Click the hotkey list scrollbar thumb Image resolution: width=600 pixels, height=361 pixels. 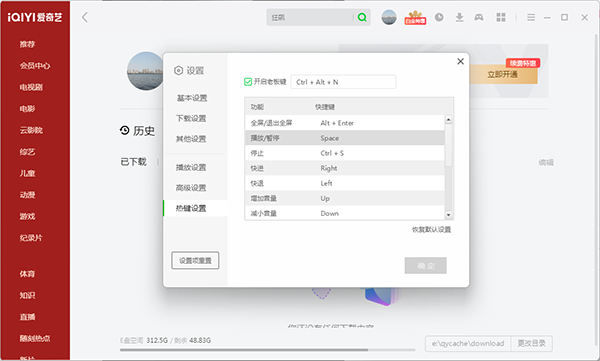pyautogui.click(x=448, y=145)
